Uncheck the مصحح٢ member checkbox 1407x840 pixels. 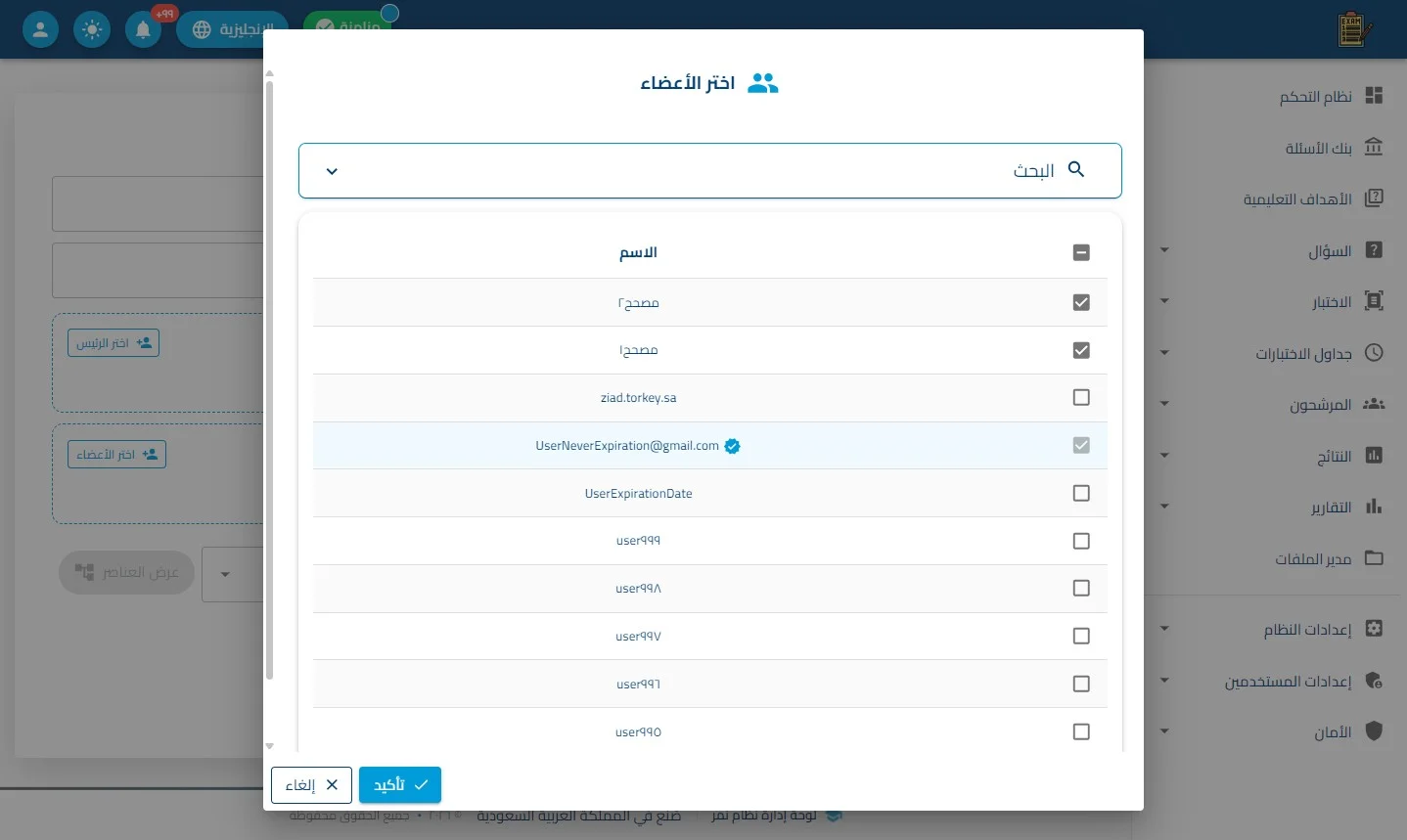coord(1081,302)
